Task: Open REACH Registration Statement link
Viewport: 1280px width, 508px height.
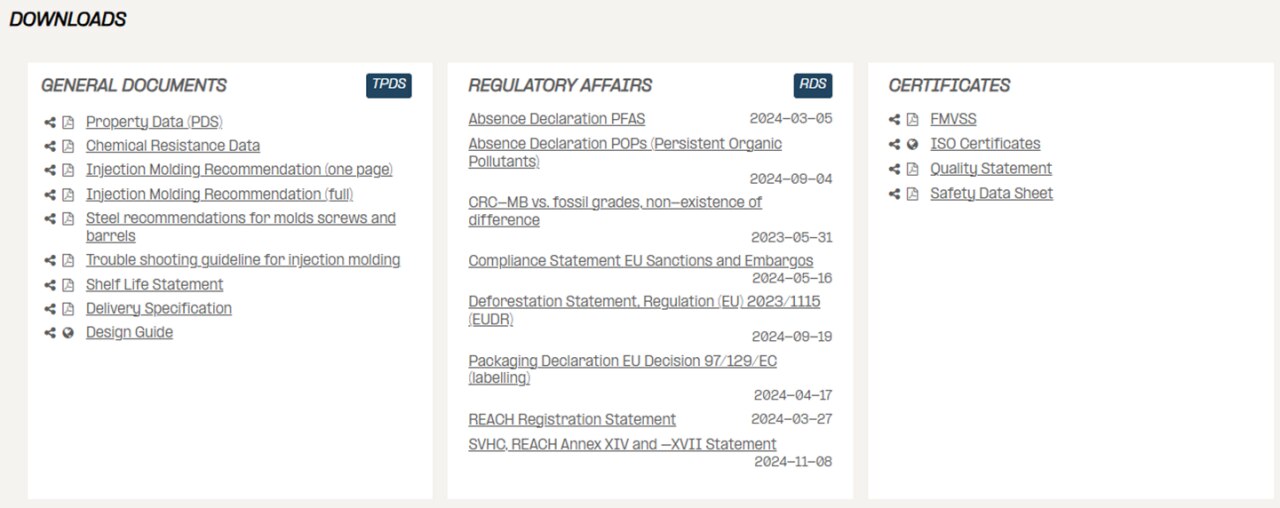Action: coord(572,420)
